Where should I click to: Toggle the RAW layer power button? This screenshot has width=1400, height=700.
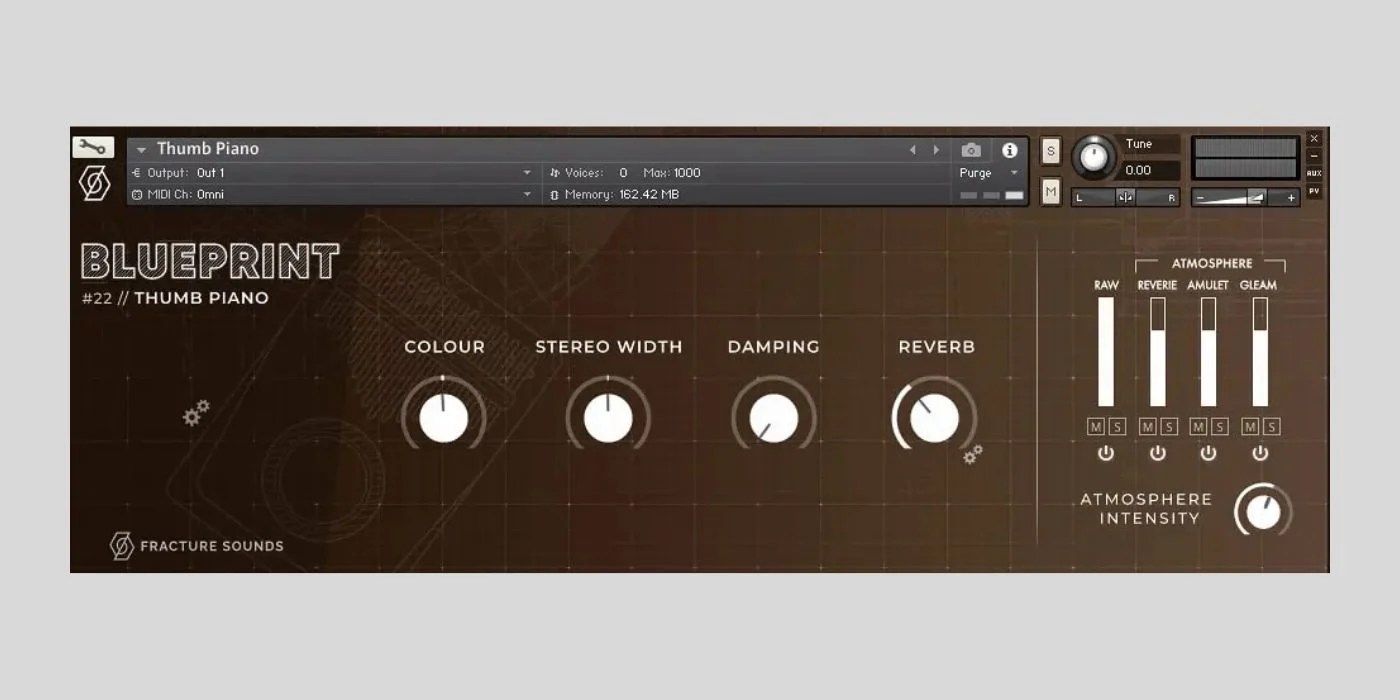[x=1105, y=453]
